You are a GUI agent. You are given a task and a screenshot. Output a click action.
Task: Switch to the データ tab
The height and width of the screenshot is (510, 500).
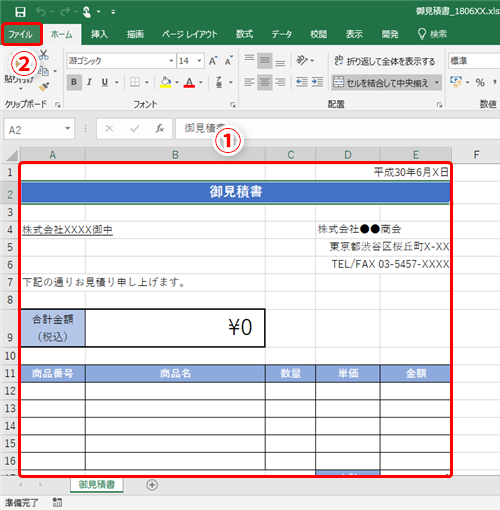click(x=282, y=34)
